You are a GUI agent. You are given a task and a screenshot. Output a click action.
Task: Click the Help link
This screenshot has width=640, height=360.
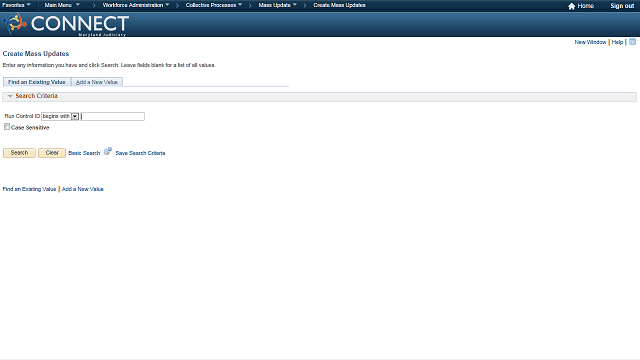(617, 42)
